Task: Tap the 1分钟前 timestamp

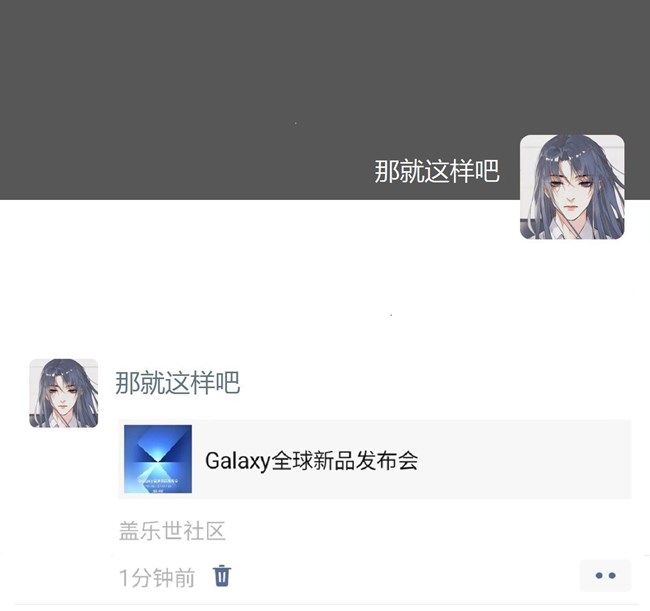Action: coord(157,578)
